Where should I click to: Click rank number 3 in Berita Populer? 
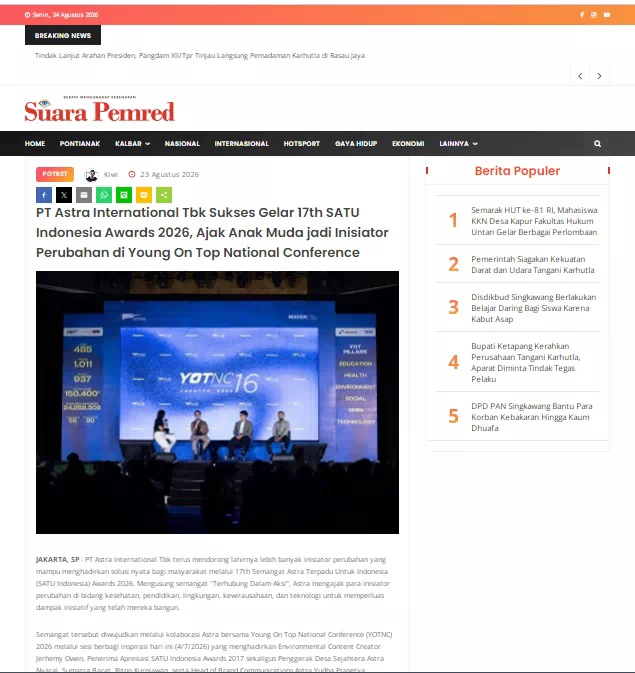pyautogui.click(x=453, y=307)
